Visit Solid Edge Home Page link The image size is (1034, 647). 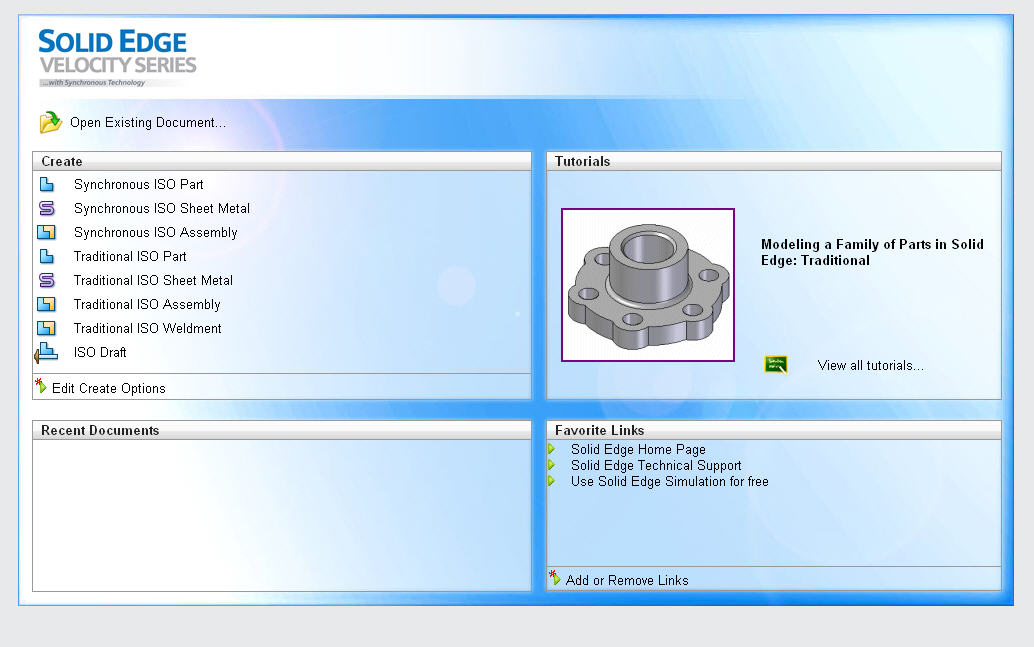pyautogui.click(x=638, y=449)
